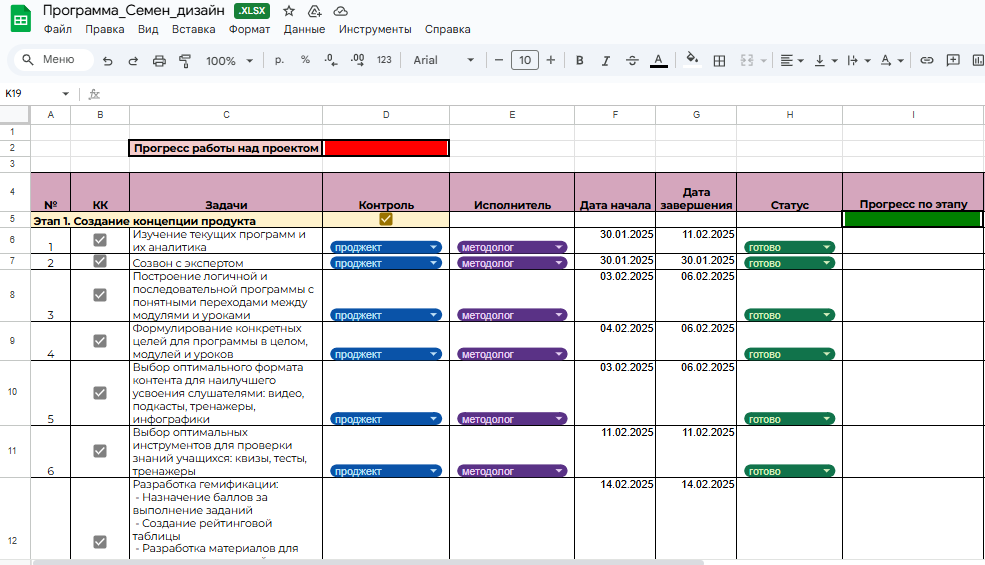Click the Undo arrow icon
The width and height of the screenshot is (985, 565).
pos(107,60)
